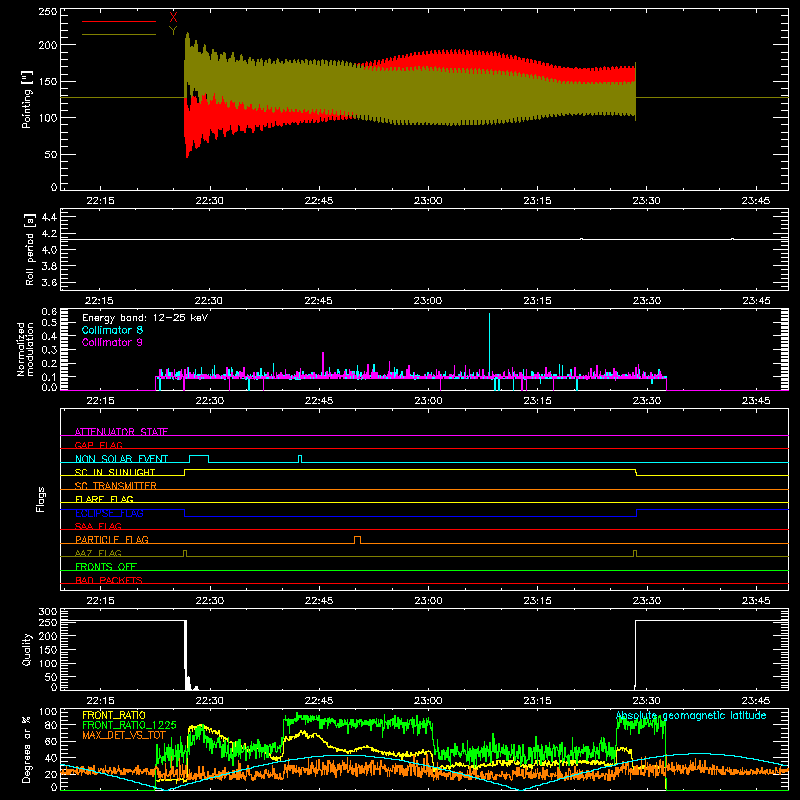
Task: Click the orange MAX_DET_VS_TOT legend entry
Action: click(124, 735)
